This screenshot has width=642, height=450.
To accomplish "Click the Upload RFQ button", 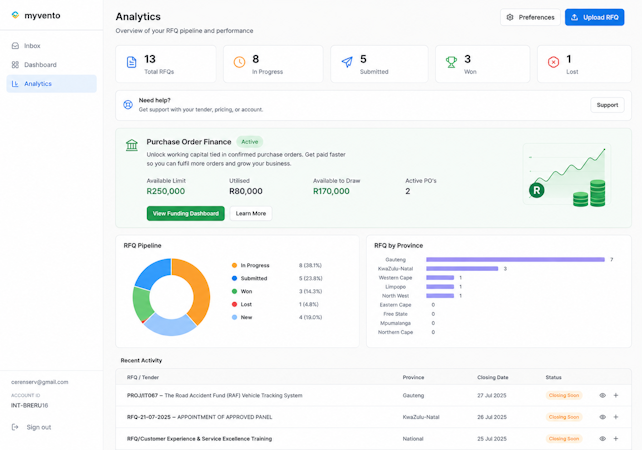I will 595,17.
